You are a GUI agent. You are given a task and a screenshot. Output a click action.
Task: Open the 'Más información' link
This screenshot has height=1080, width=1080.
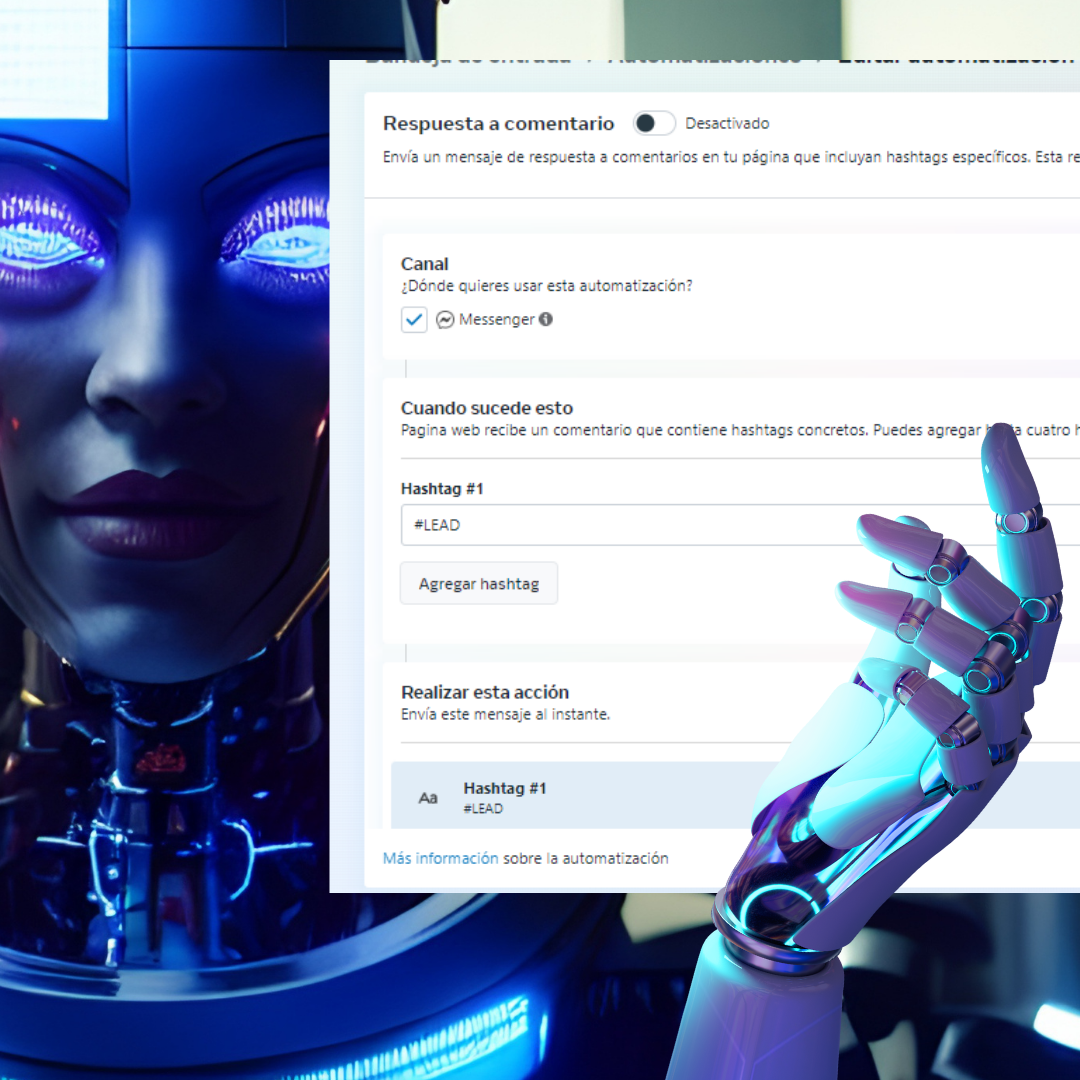[440, 858]
